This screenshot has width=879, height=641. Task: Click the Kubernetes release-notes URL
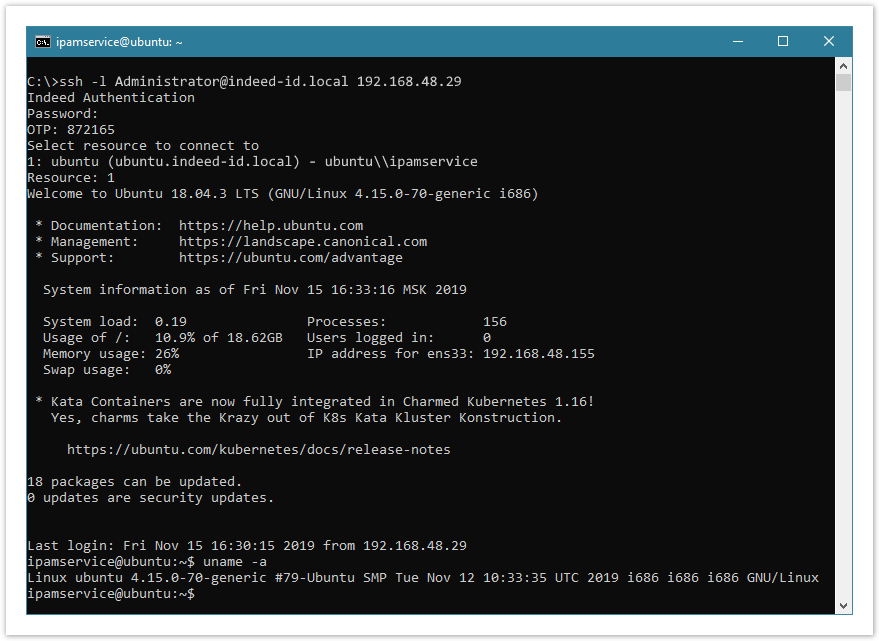(x=259, y=450)
